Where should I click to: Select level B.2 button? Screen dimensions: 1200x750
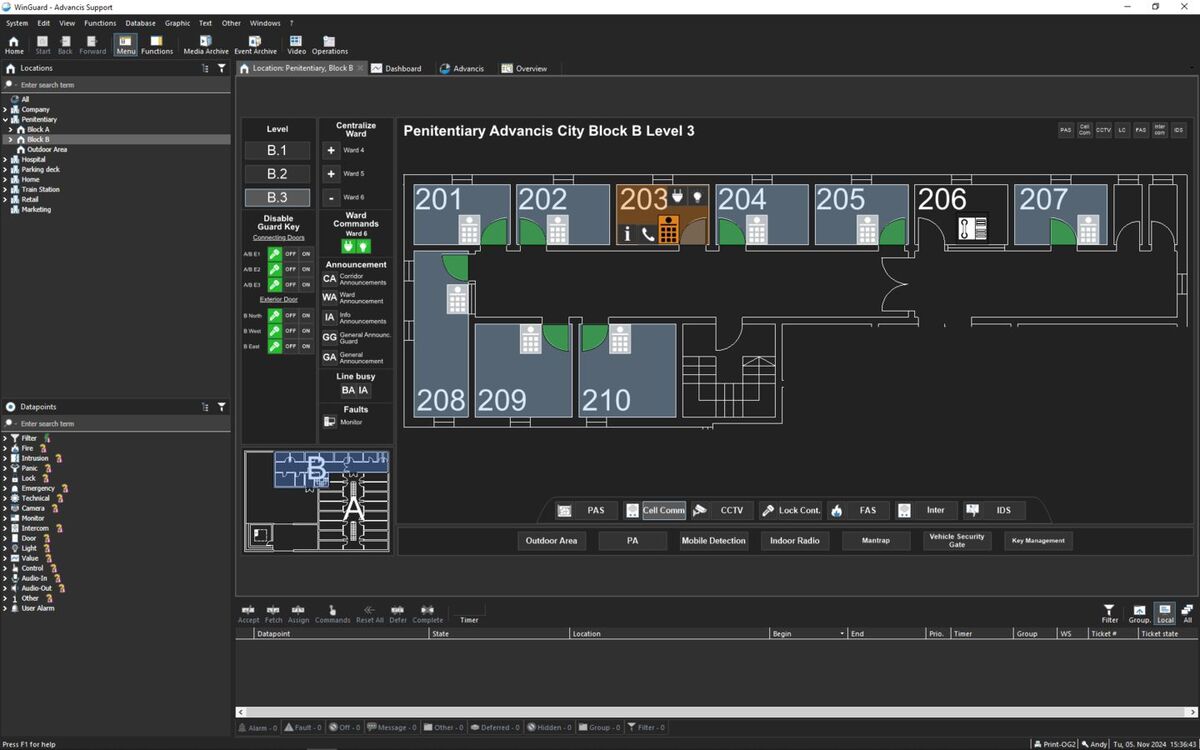point(277,174)
